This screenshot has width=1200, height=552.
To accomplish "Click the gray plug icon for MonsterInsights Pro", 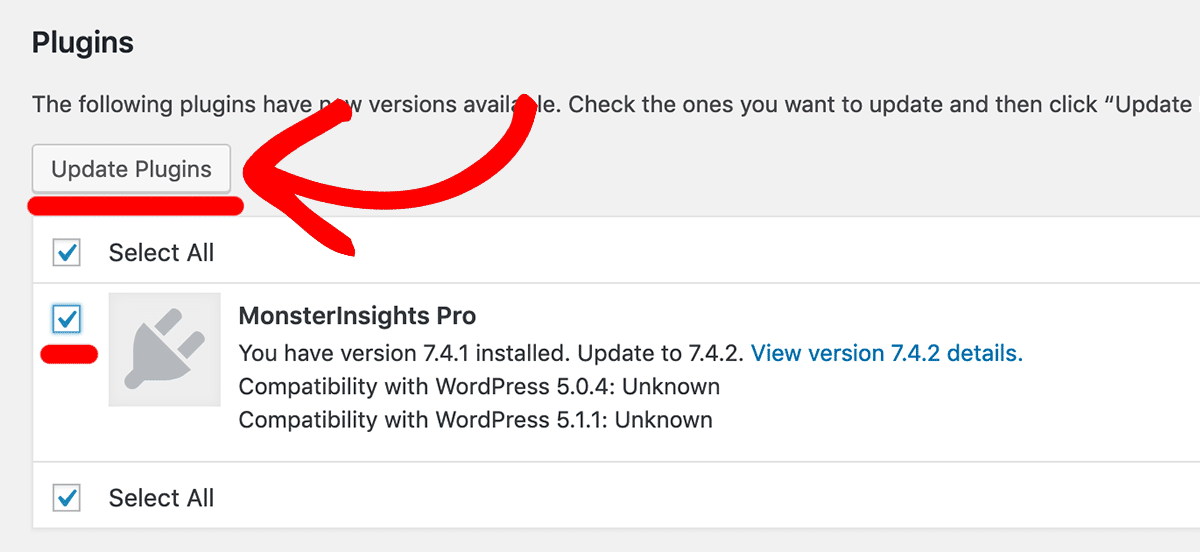I will click(164, 349).
